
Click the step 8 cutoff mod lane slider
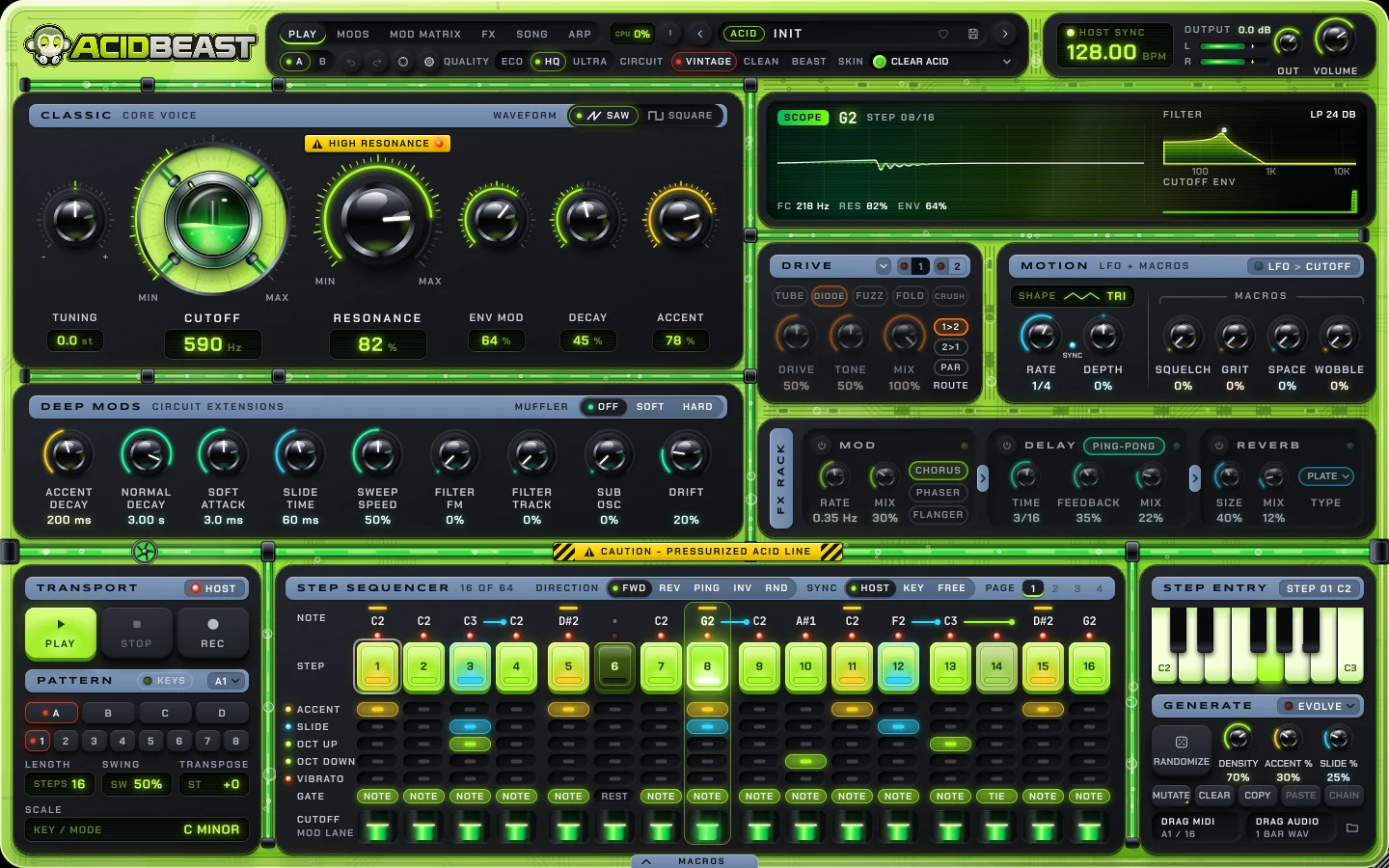pyautogui.click(x=707, y=828)
